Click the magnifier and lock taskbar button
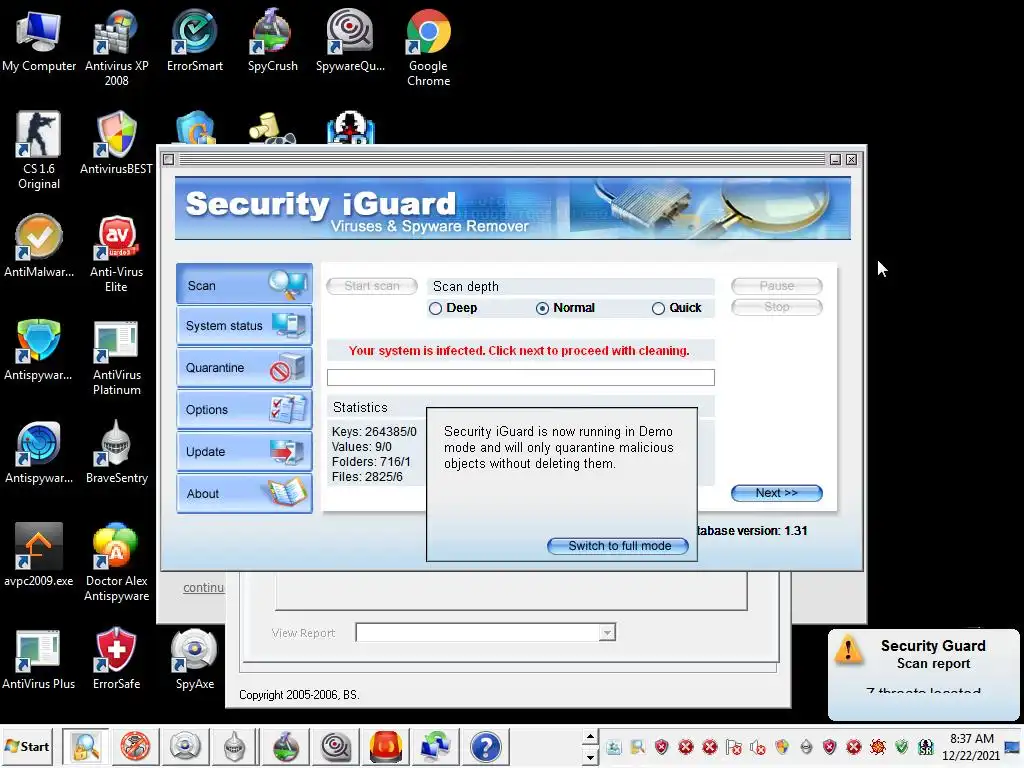Image resolution: width=1024 pixels, height=768 pixels. click(x=86, y=746)
